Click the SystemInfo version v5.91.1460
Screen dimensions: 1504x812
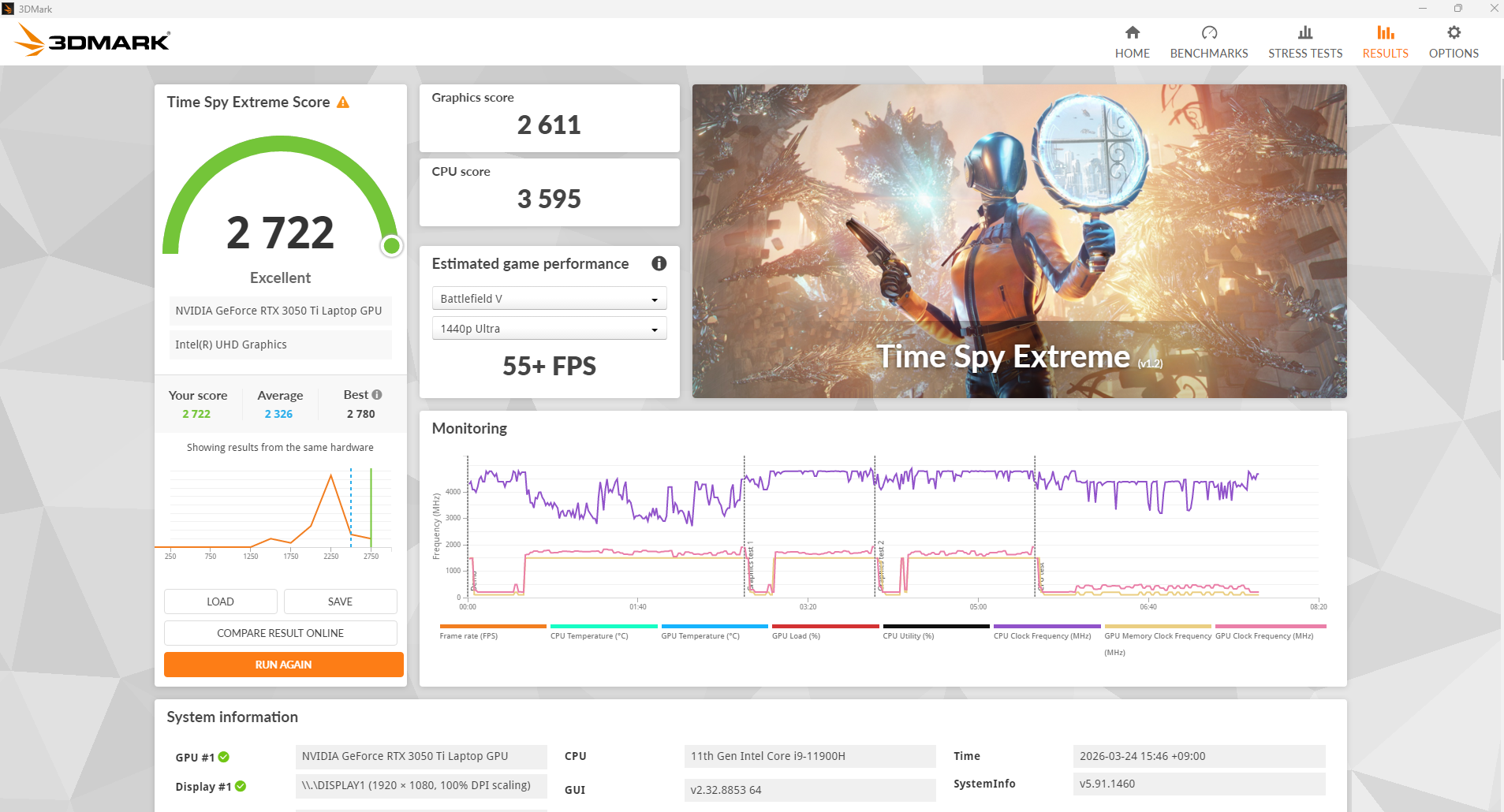tap(1200, 784)
